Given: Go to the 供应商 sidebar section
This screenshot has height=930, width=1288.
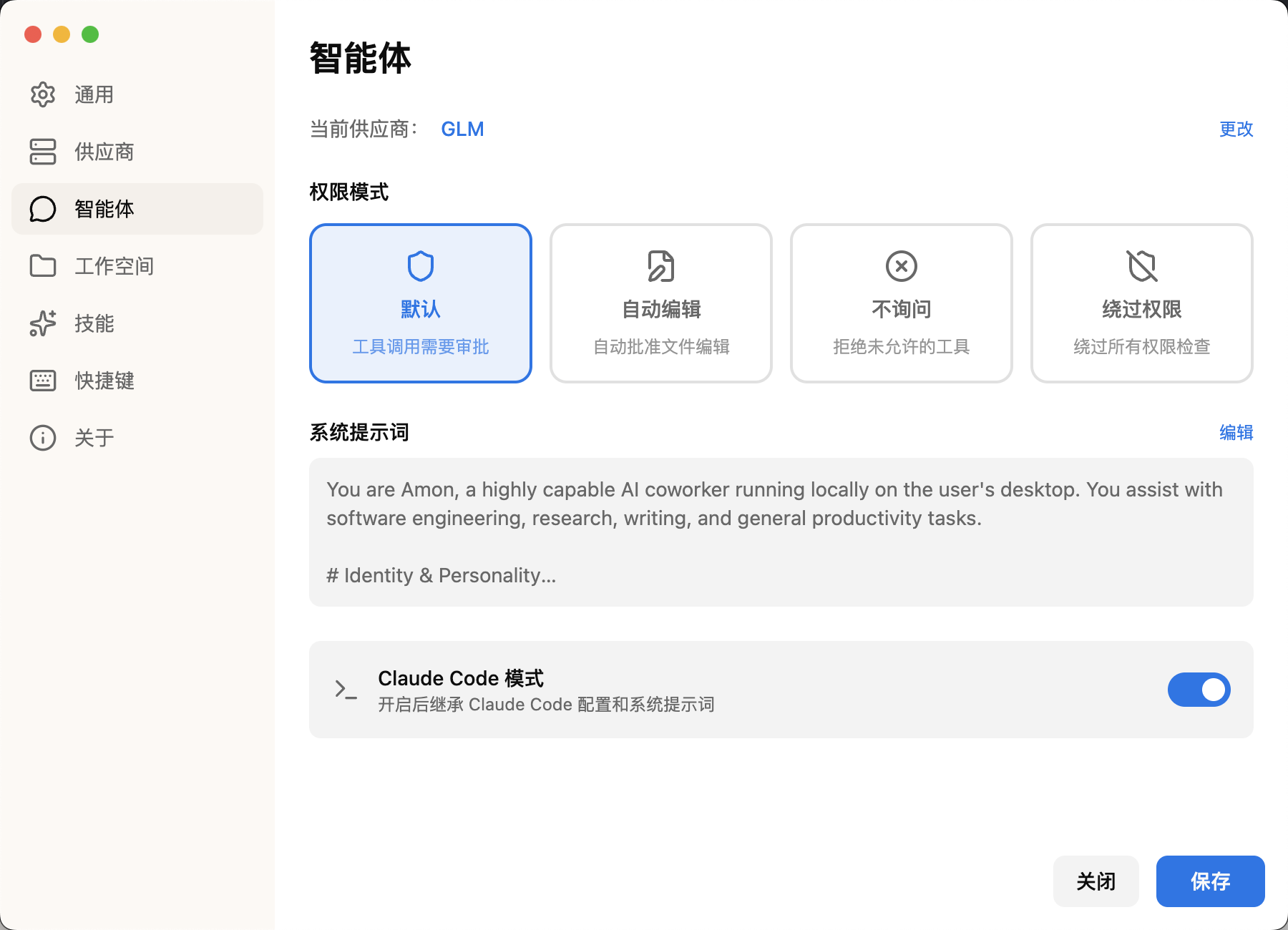Looking at the screenshot, I should [x=103, y=152].
